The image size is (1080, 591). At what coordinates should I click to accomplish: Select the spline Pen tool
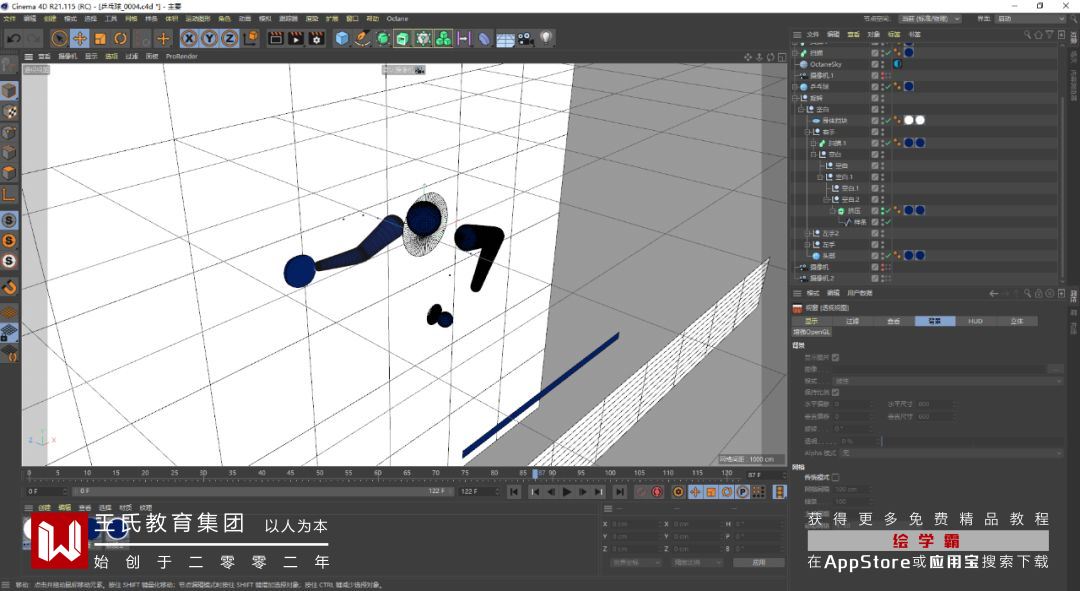[362, 39]
